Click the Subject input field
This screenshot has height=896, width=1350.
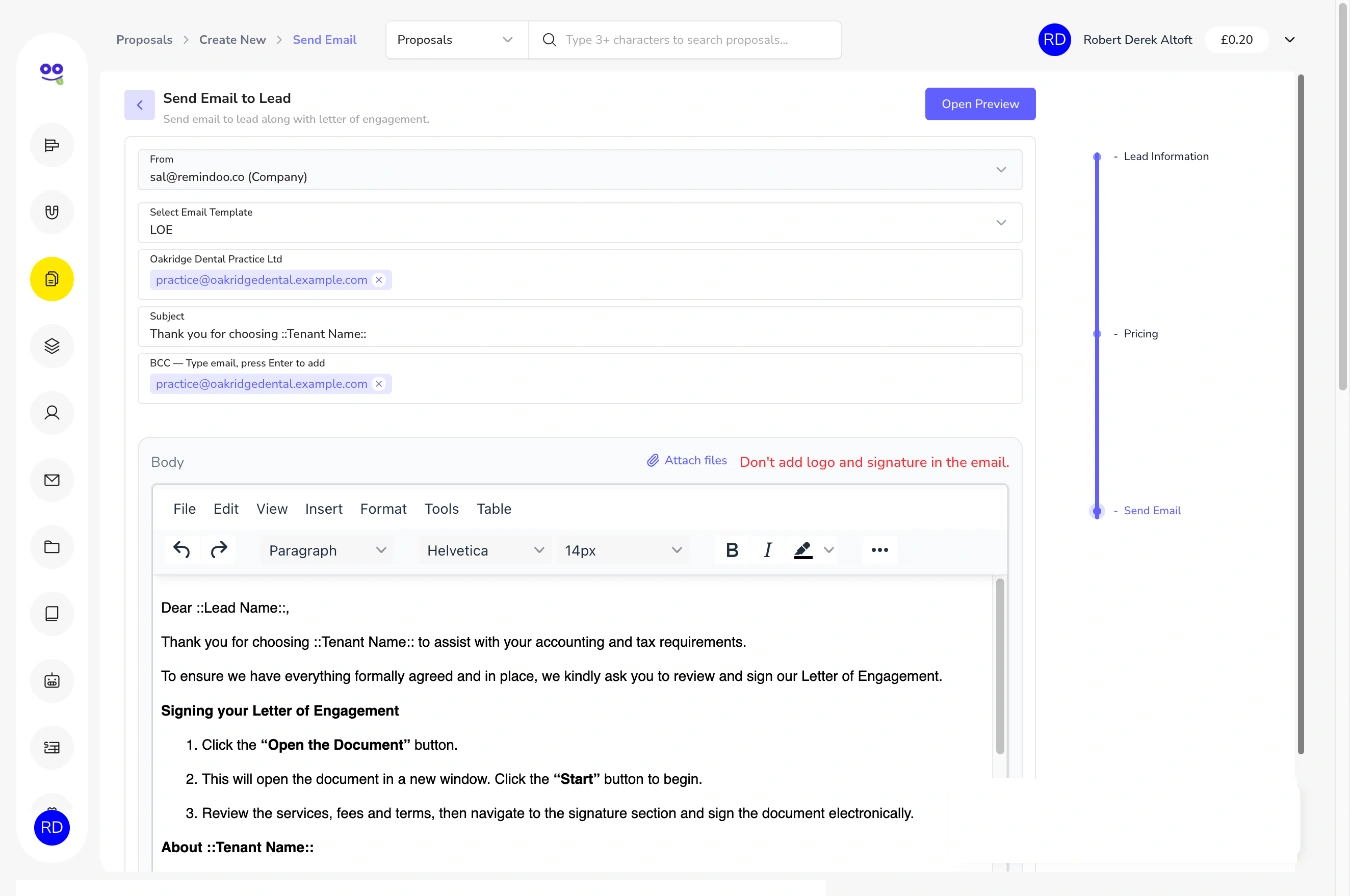[580, 326]
